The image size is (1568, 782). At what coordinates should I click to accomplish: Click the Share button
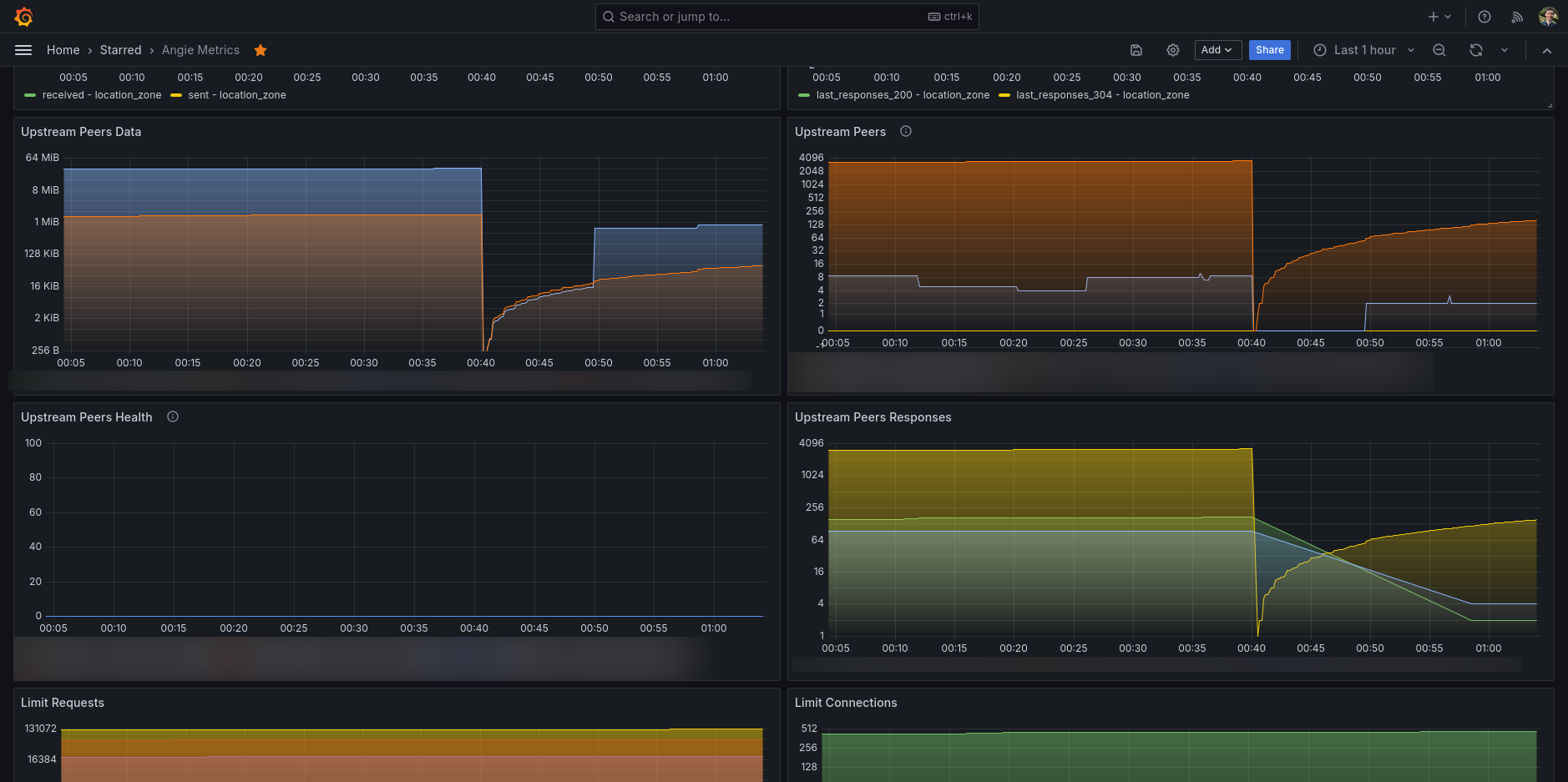pos(1270,50)
